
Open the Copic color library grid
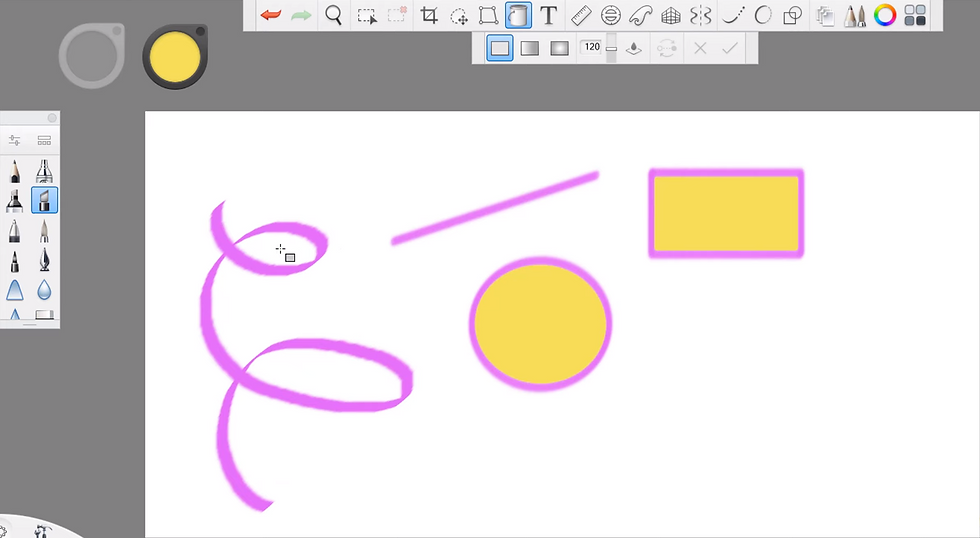coord(915,15)
